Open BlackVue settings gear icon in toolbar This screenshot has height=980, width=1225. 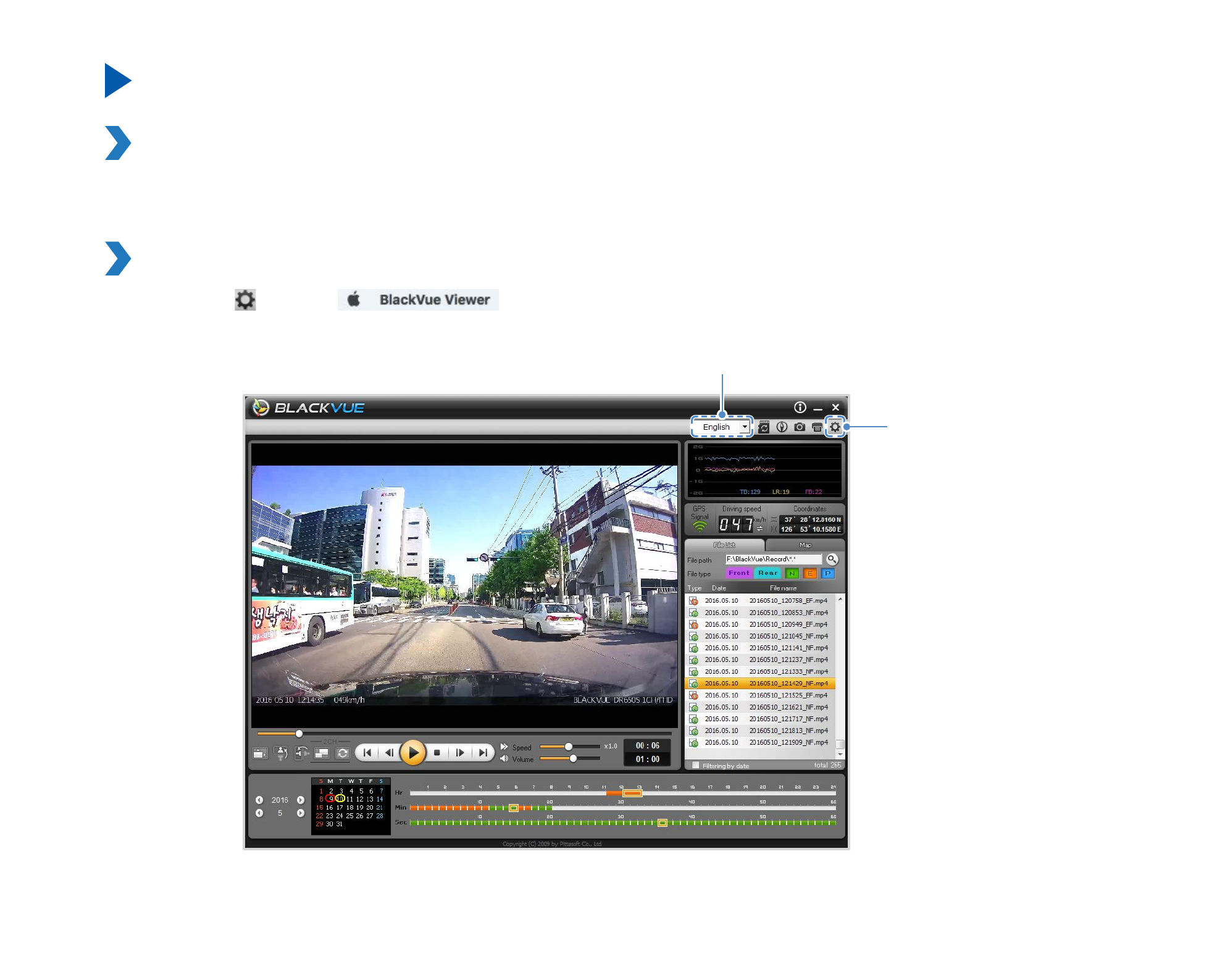[835, 427]
